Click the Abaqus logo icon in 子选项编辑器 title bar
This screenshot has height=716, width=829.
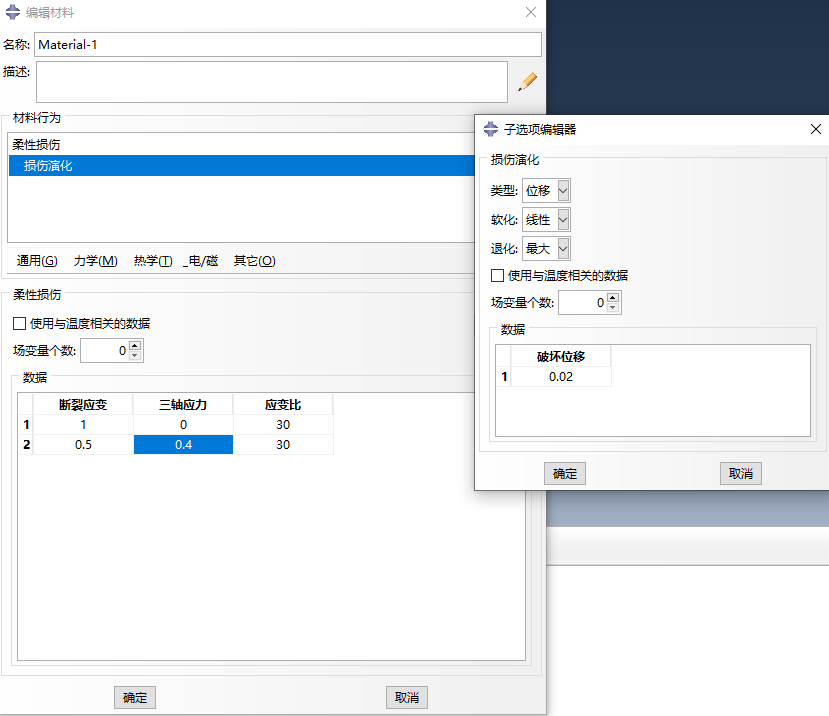pyautogui.click(x=491, y=129)
